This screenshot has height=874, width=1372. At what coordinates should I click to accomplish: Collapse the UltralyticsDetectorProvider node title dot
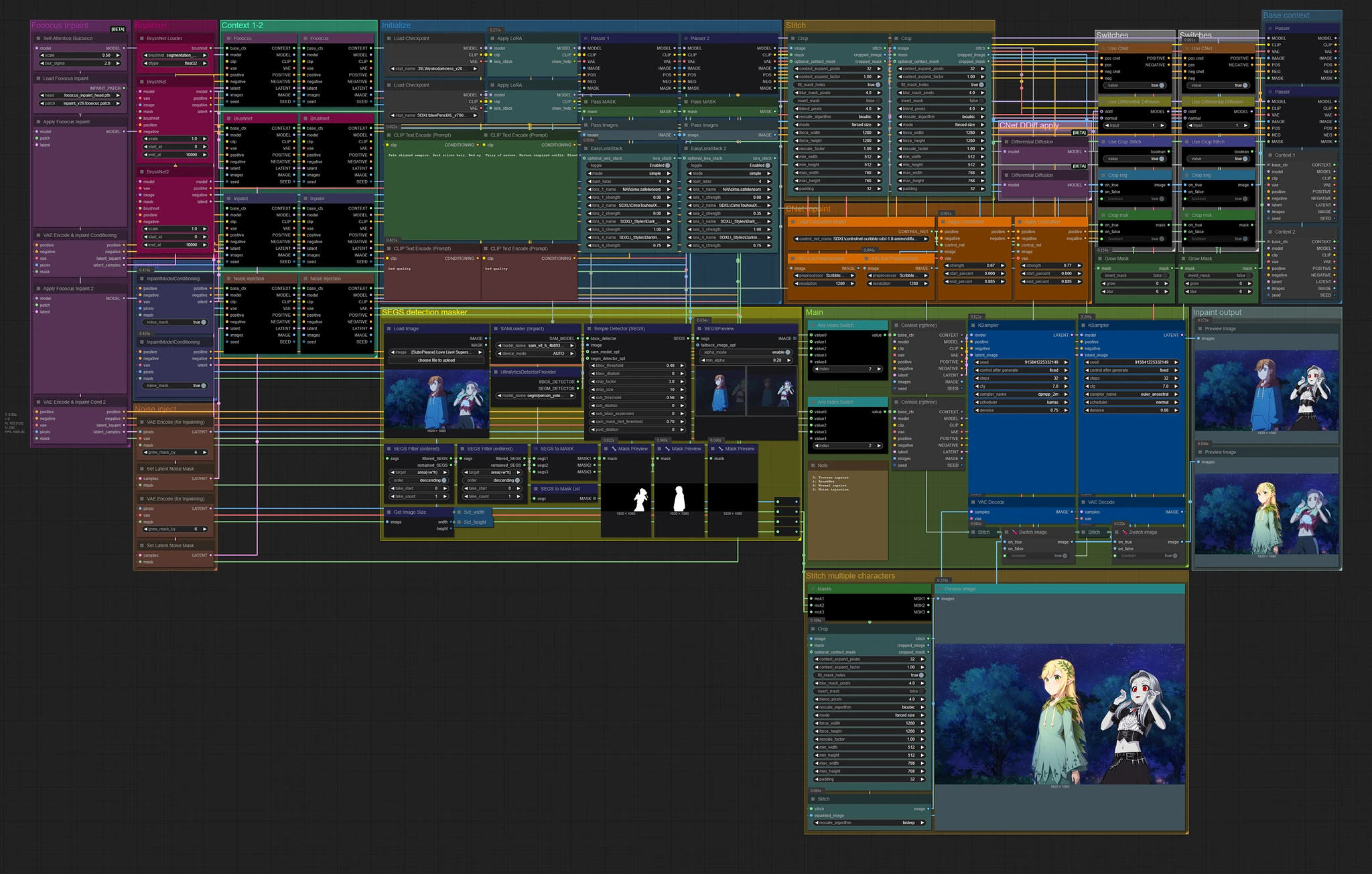pos(495,372)
